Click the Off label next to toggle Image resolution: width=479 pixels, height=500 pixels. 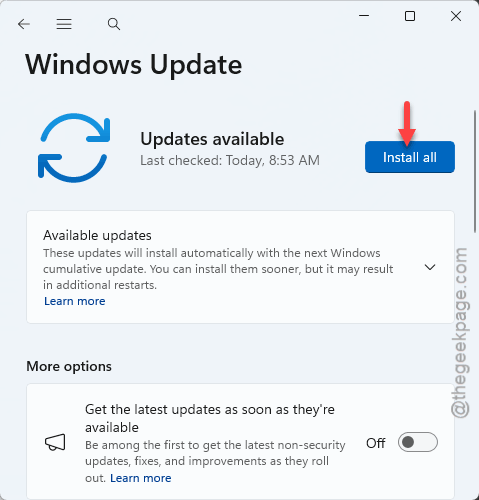click(376, 443)
